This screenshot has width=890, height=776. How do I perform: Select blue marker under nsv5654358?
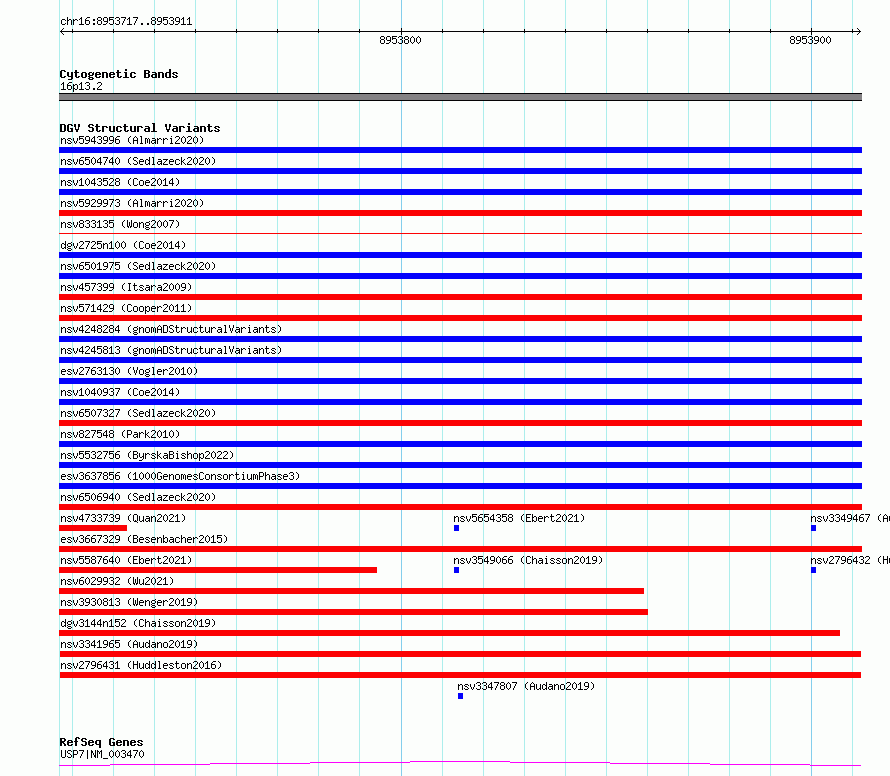click(x=456, y=528)
